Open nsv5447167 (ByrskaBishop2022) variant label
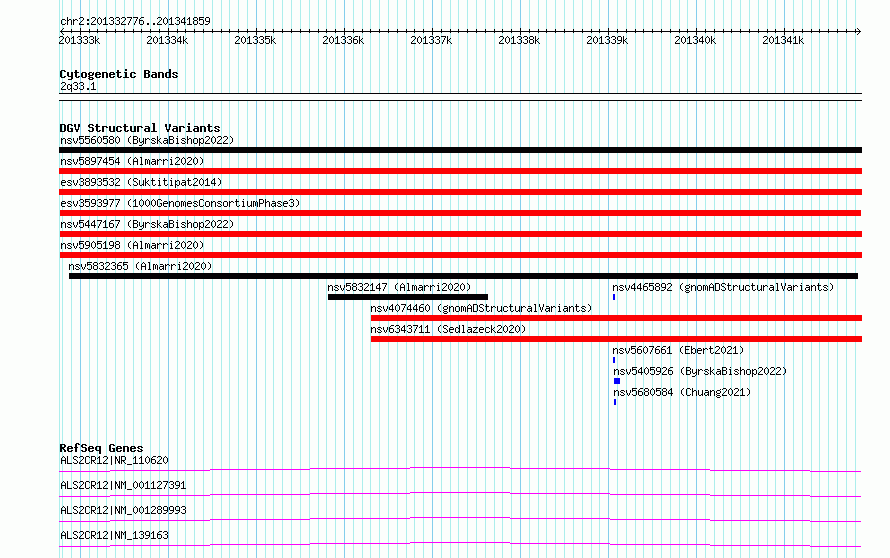 click(147, 224)
